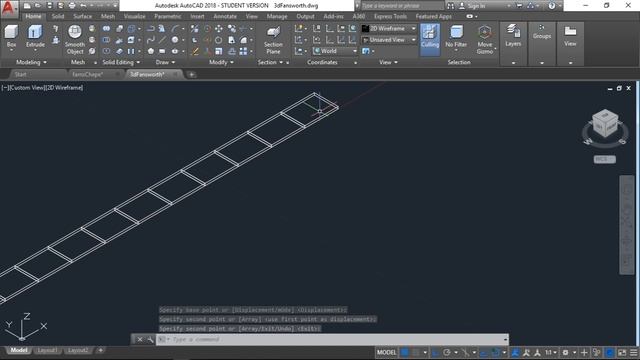640x360 pixels.
Task: Click the command line customize wrench icon
Action: (x=150, y=340)
